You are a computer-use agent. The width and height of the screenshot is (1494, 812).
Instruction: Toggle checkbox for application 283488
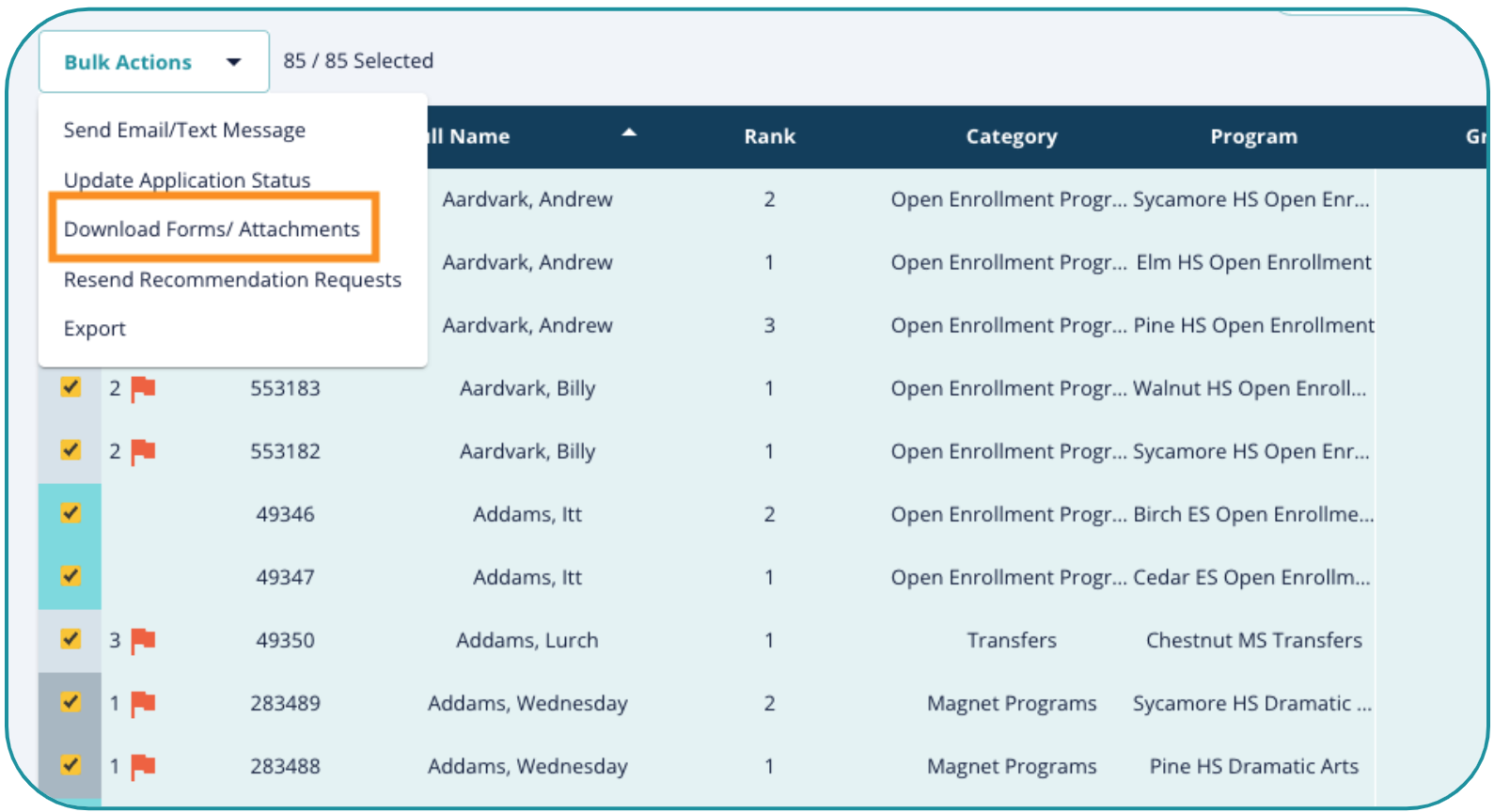point(71,765)
